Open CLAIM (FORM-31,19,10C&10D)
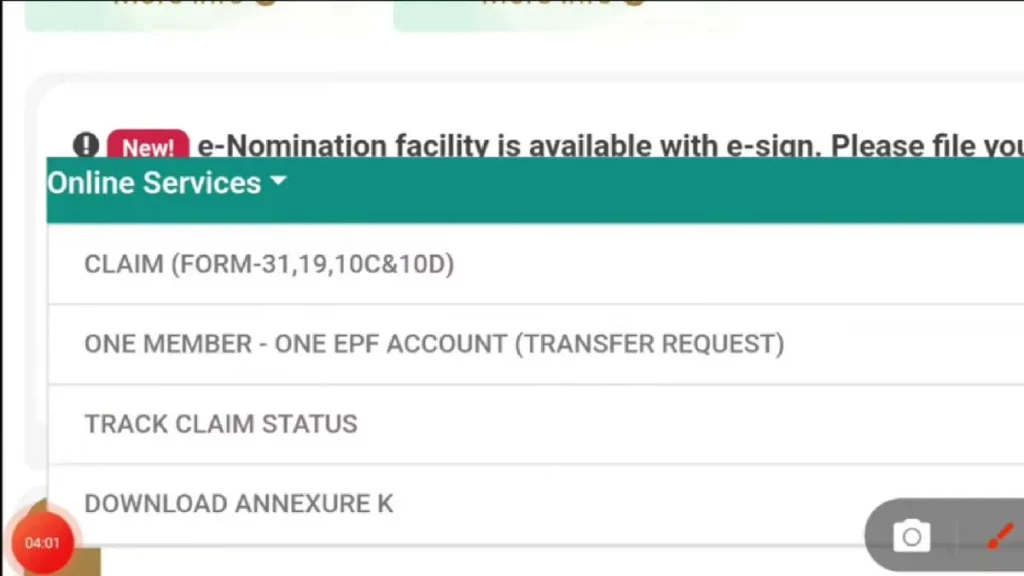The height and width of the screenshot is (576, 1024). coord(268,264)
